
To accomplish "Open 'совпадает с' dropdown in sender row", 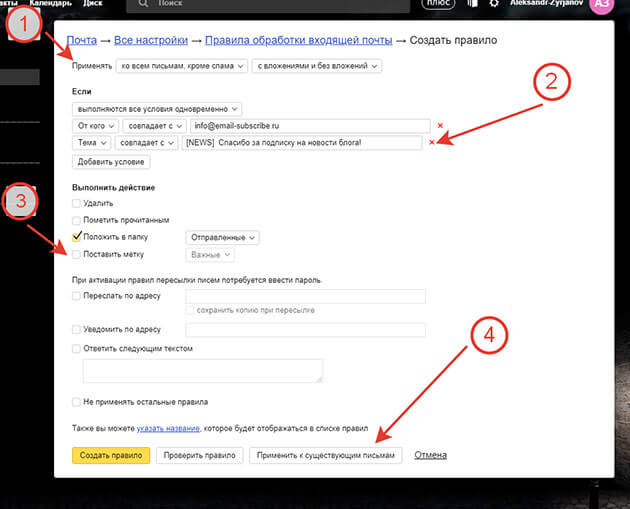I will [x=155, y=126].
